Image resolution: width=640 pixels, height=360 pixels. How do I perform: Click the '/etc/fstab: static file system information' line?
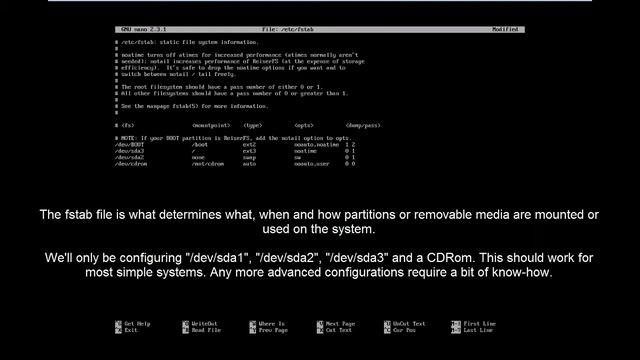coord(187,42)
